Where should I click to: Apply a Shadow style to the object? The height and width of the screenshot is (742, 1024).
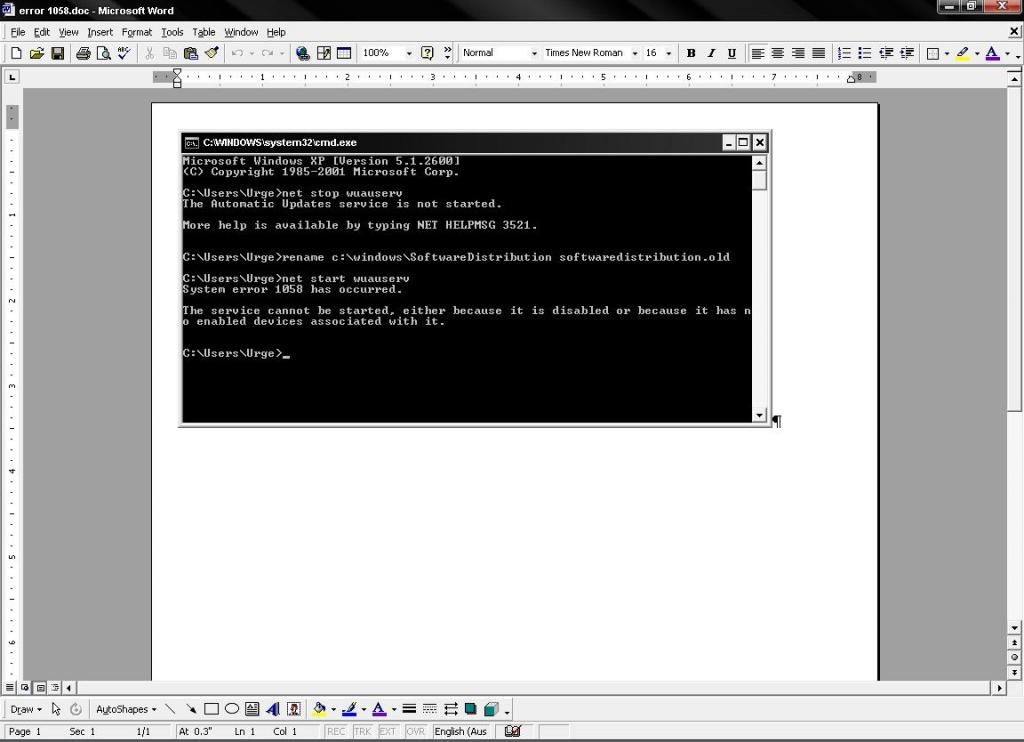coord(471,709)
